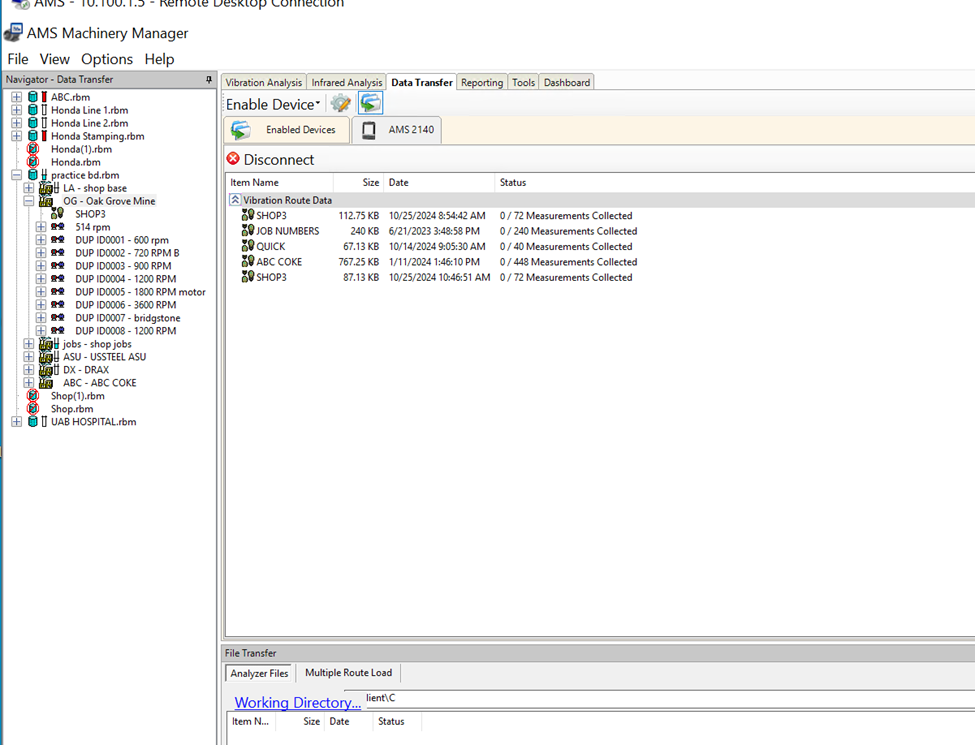The image size is (975, 745).
Task: Expand the DUP ID0006 - 3600 RPM node
Action: 41,305
